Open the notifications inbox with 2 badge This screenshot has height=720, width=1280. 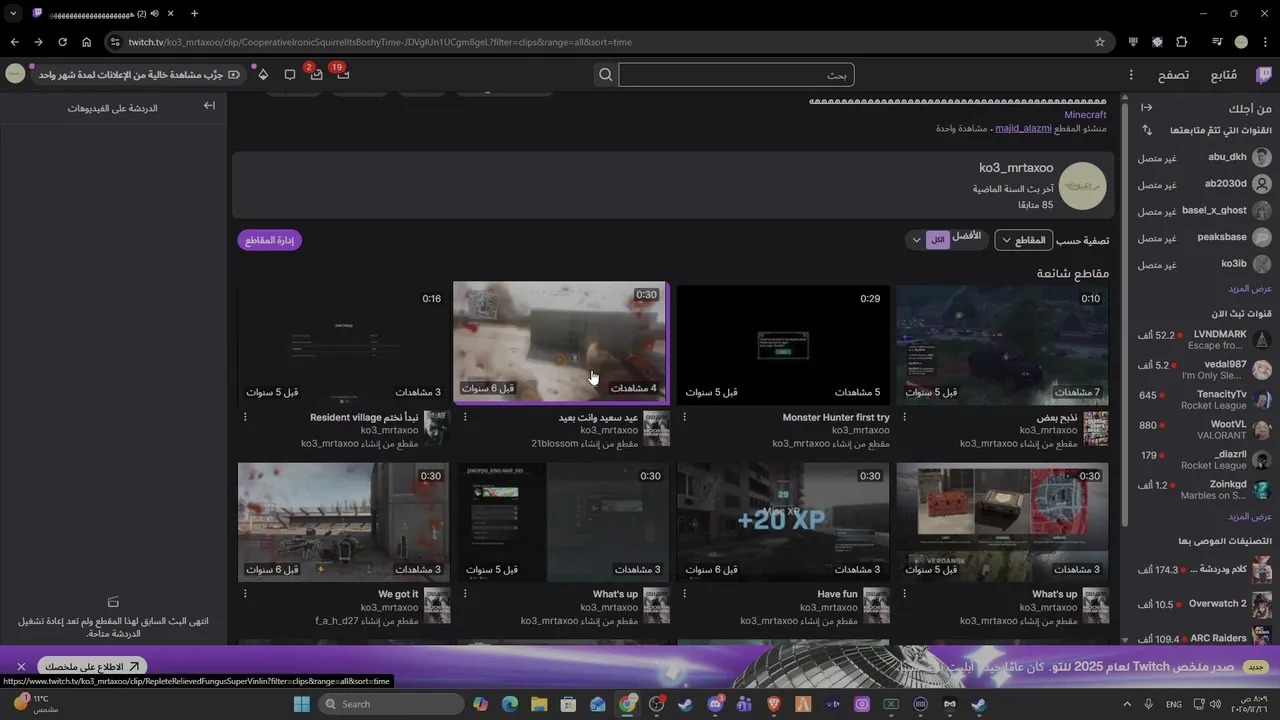point(316,75)
